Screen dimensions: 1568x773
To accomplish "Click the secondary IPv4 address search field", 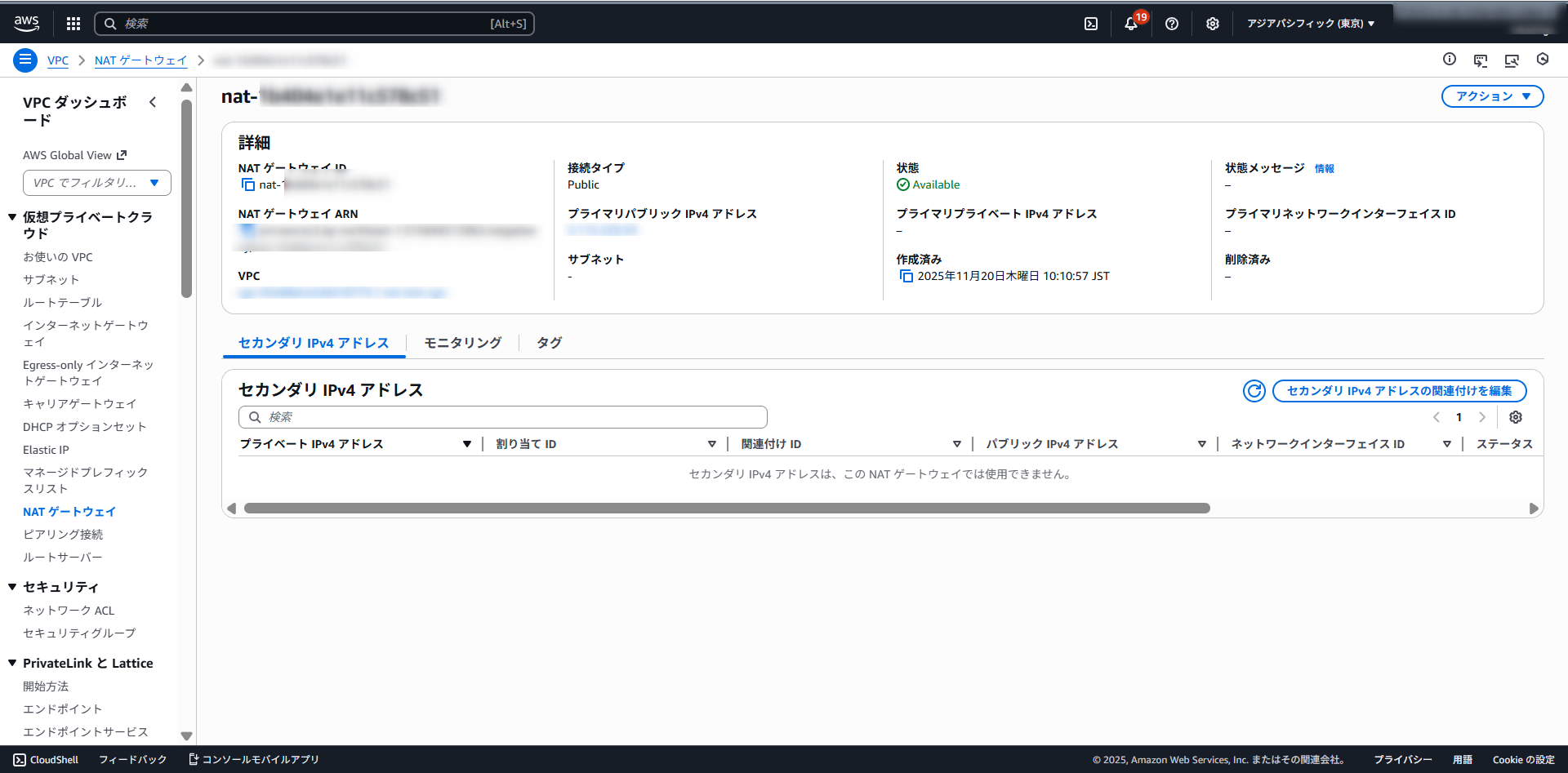I will pyautogui.click(x=502, y=417).
